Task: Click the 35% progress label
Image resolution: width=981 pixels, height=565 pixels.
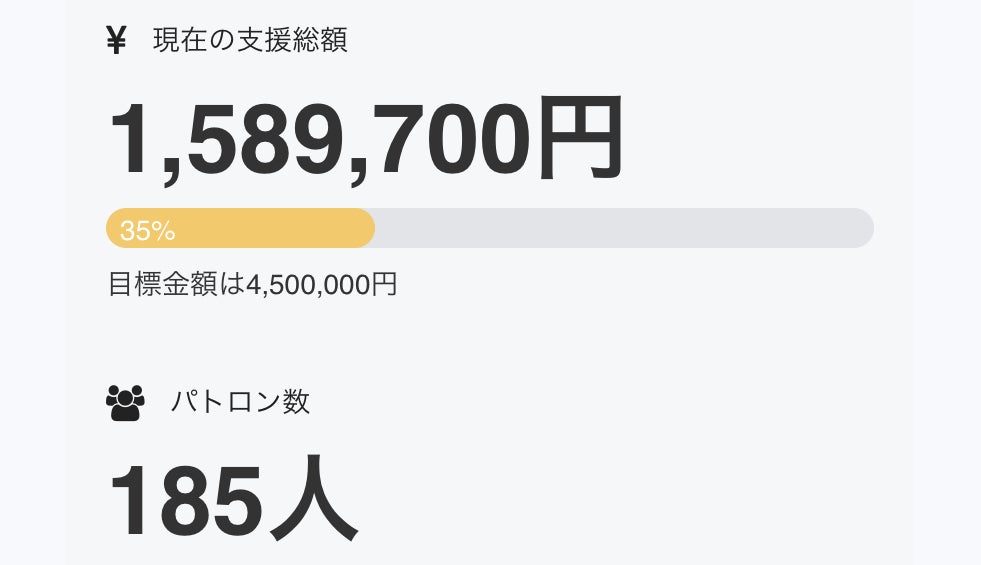Action: point(147,231)
